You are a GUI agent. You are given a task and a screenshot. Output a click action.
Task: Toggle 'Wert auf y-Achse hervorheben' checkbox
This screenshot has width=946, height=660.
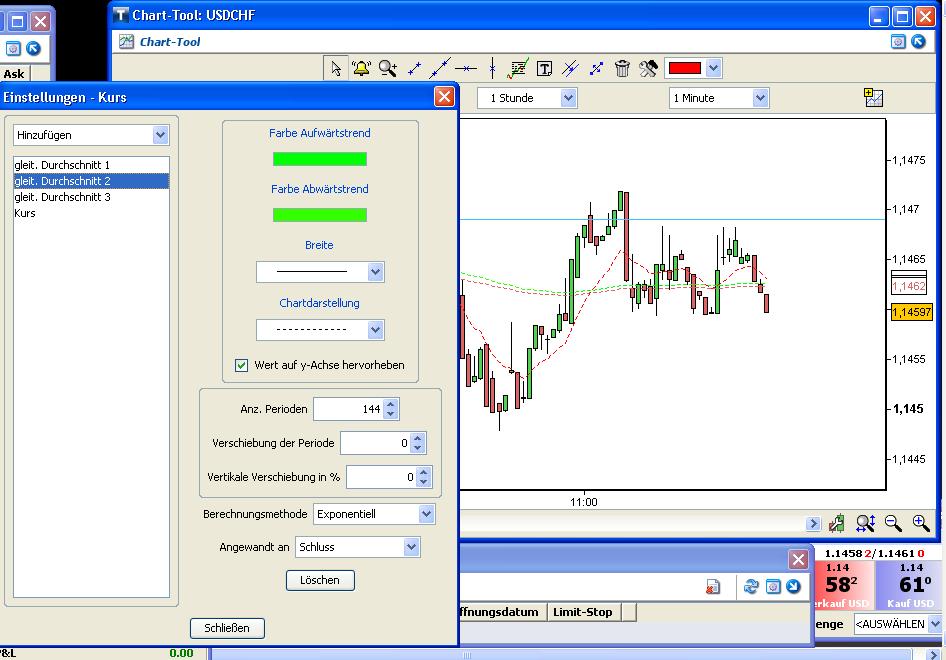tap(241, 365)
